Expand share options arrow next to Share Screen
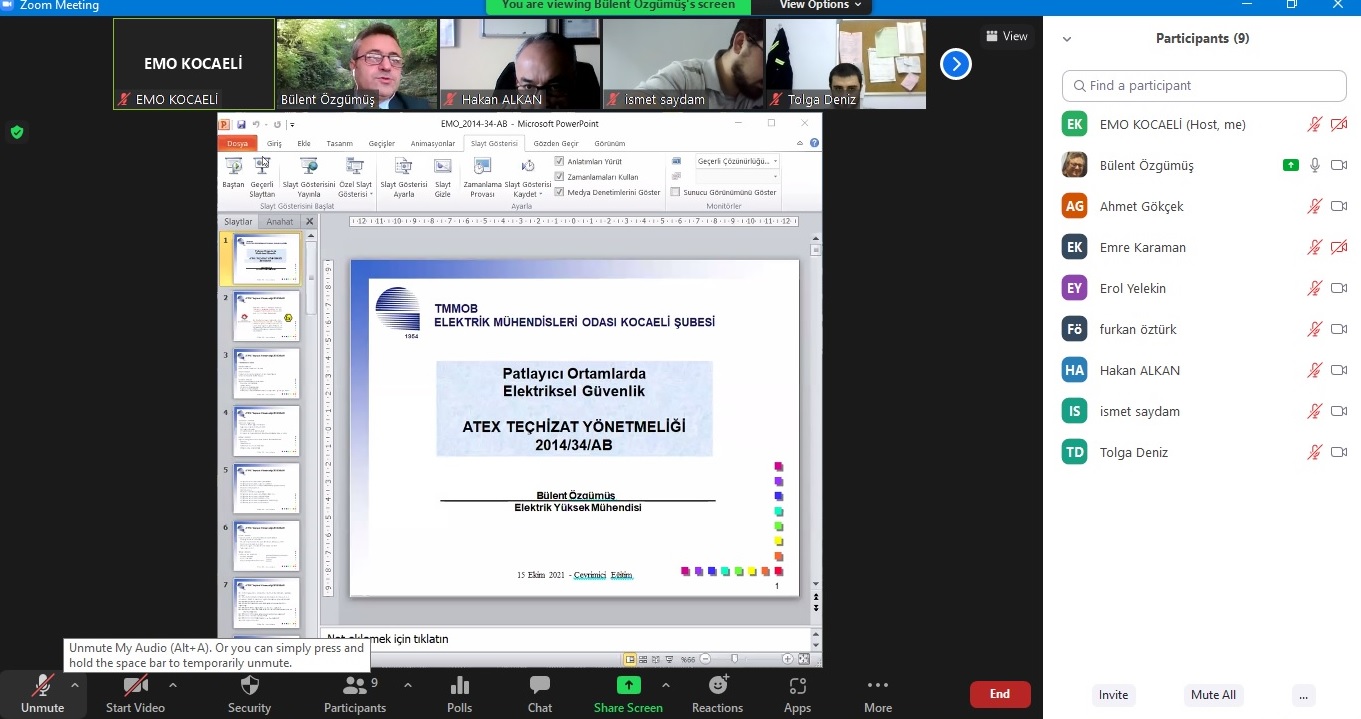Viewport: 1361px width, 719px height. (665, 686)
